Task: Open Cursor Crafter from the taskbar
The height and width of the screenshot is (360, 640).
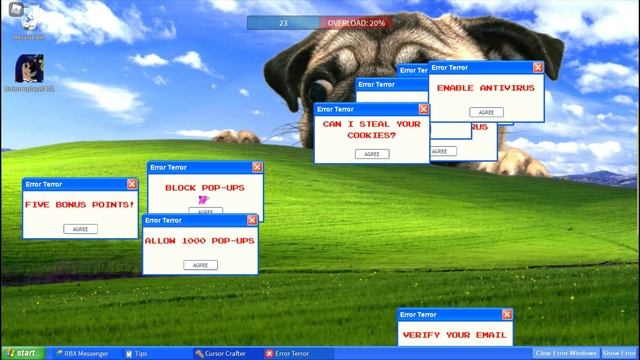Action: tap(220, 353)
